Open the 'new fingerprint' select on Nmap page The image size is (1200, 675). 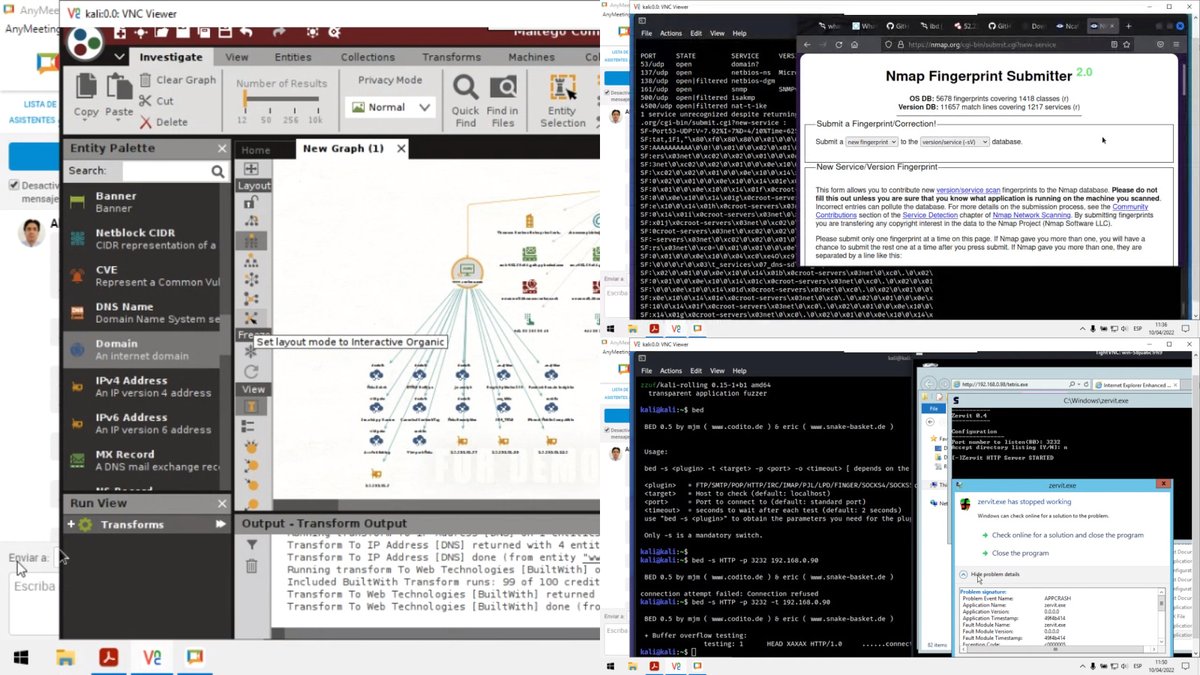872,142
